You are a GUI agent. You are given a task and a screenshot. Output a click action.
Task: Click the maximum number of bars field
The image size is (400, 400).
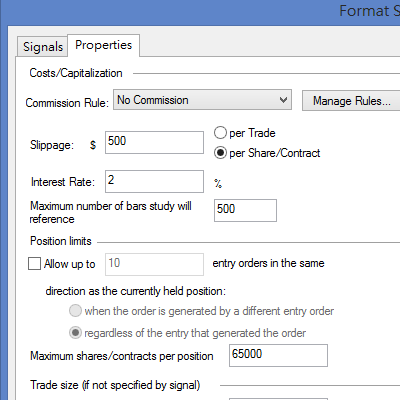tap(245, 210)
